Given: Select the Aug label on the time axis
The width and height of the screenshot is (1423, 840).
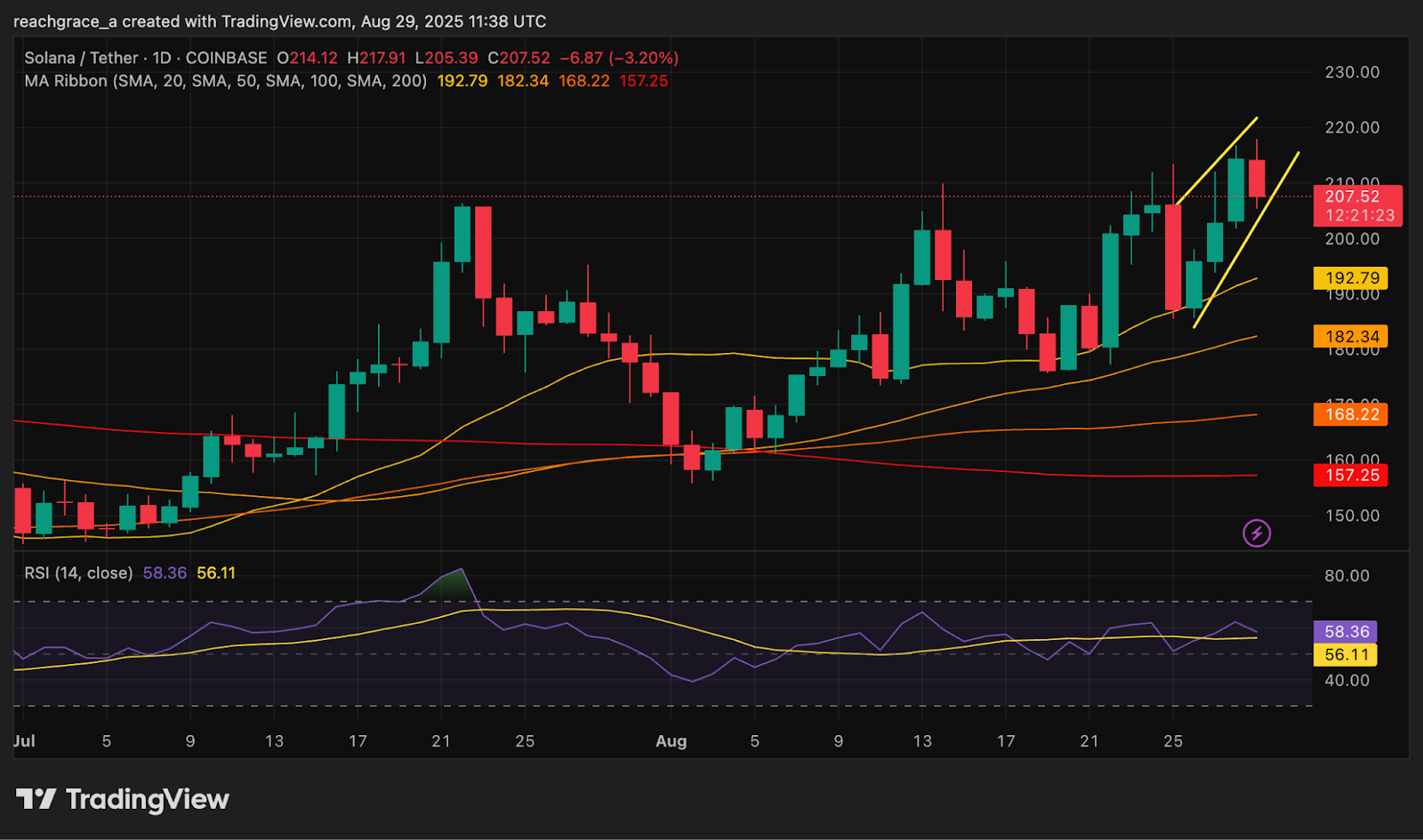Looking at the screenshot, I should click(671, 740).
